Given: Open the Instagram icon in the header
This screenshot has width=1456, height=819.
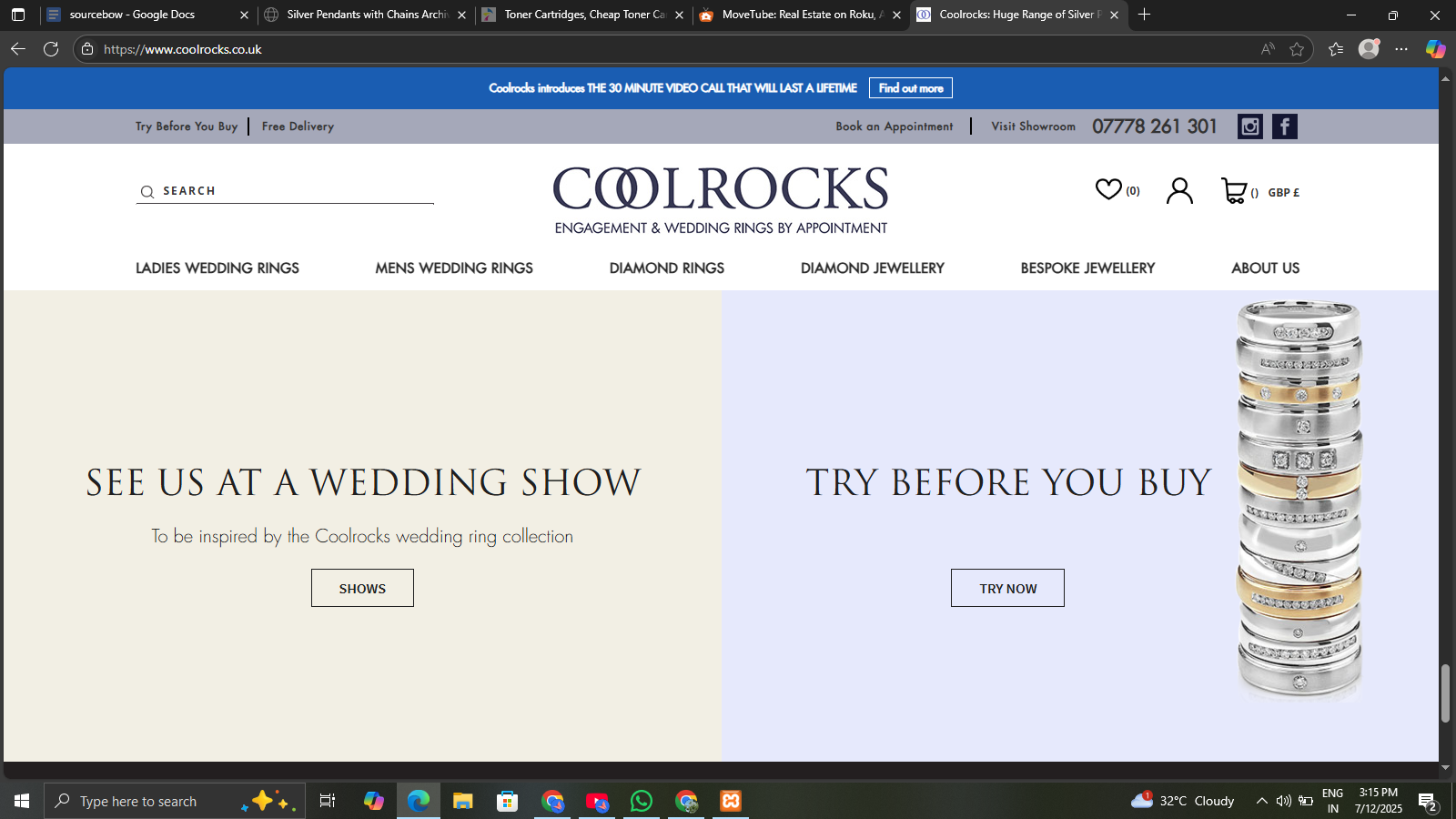Looking at the screenshot, I should coord(1250,126).
